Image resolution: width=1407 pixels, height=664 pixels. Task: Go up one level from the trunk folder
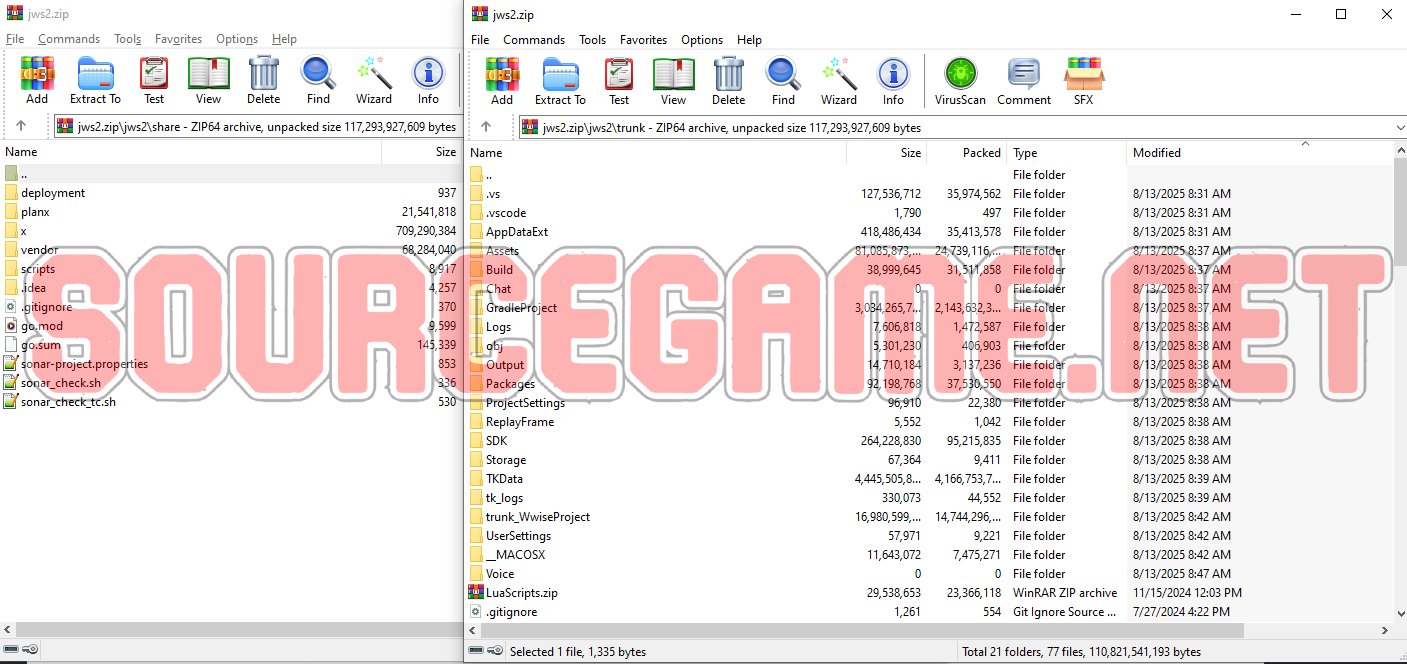click(486, 127)
